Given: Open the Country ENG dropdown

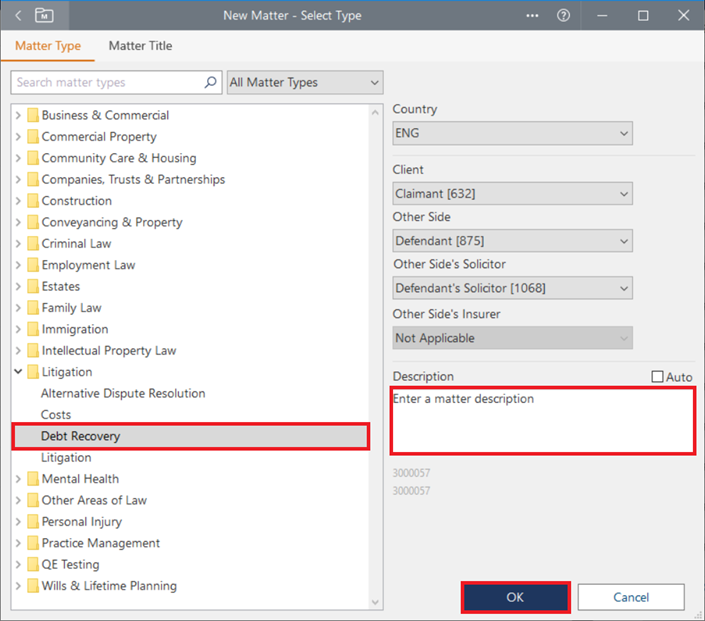Looking at the screenshot, I should coord(512,133).
